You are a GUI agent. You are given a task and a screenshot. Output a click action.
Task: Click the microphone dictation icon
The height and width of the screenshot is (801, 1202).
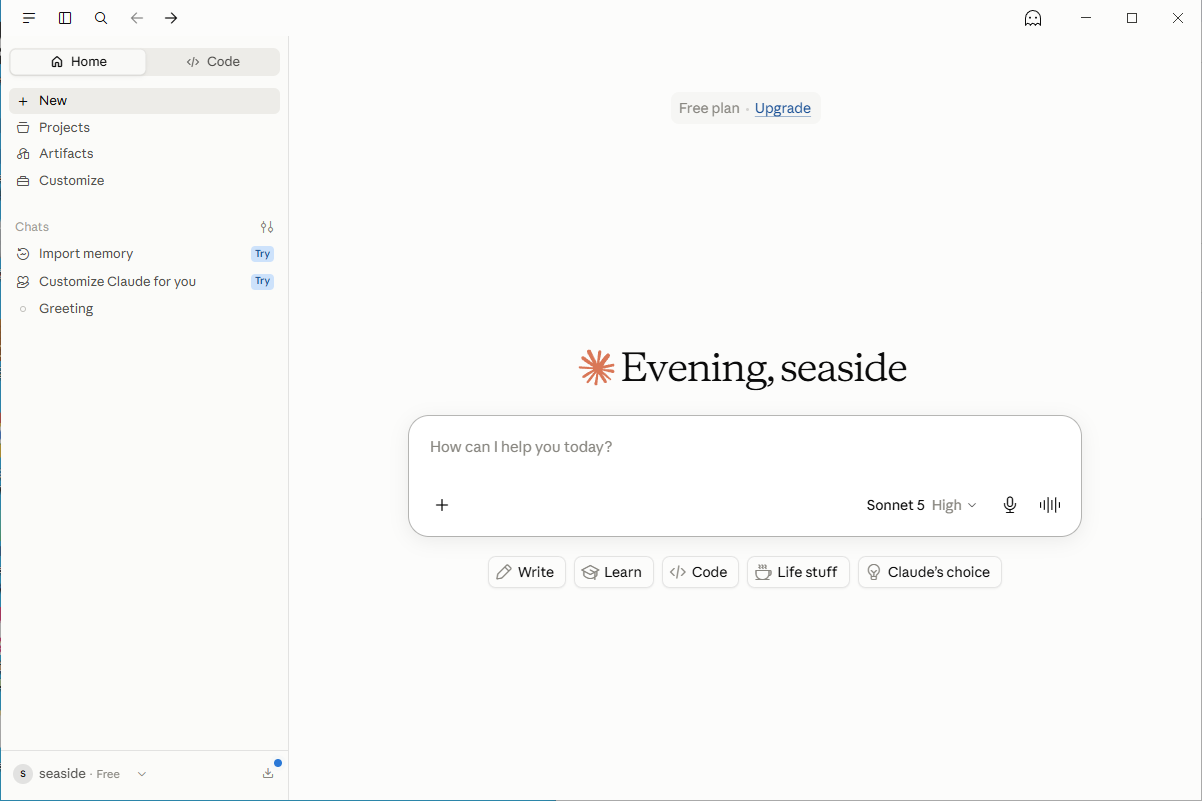tap(1010, 505)
